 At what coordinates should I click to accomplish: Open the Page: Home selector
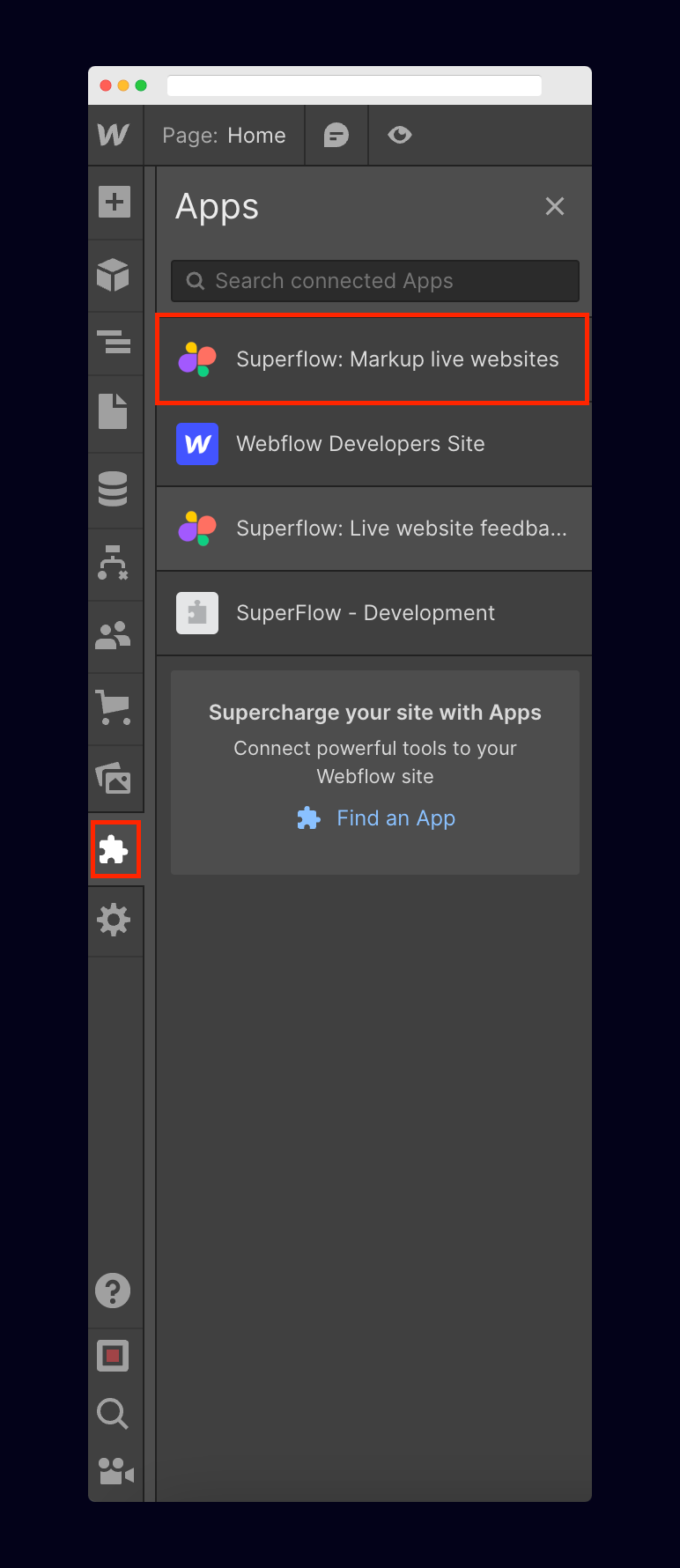tap(224, 136)
